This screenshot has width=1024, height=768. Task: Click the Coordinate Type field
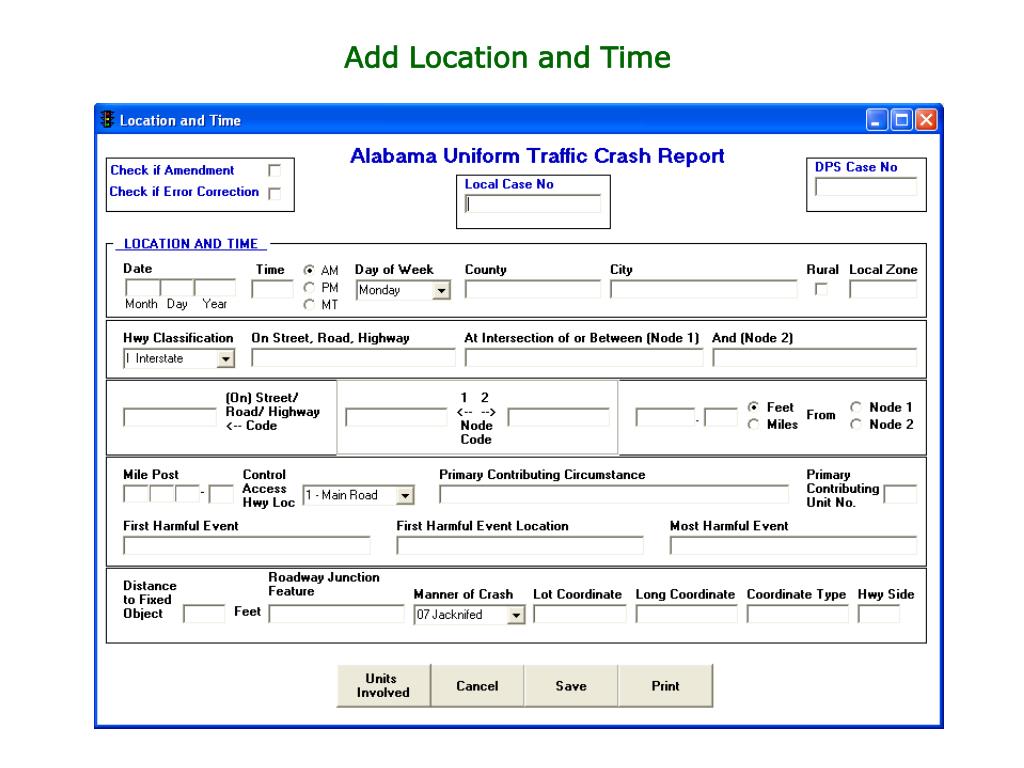[x=798, y=614]
